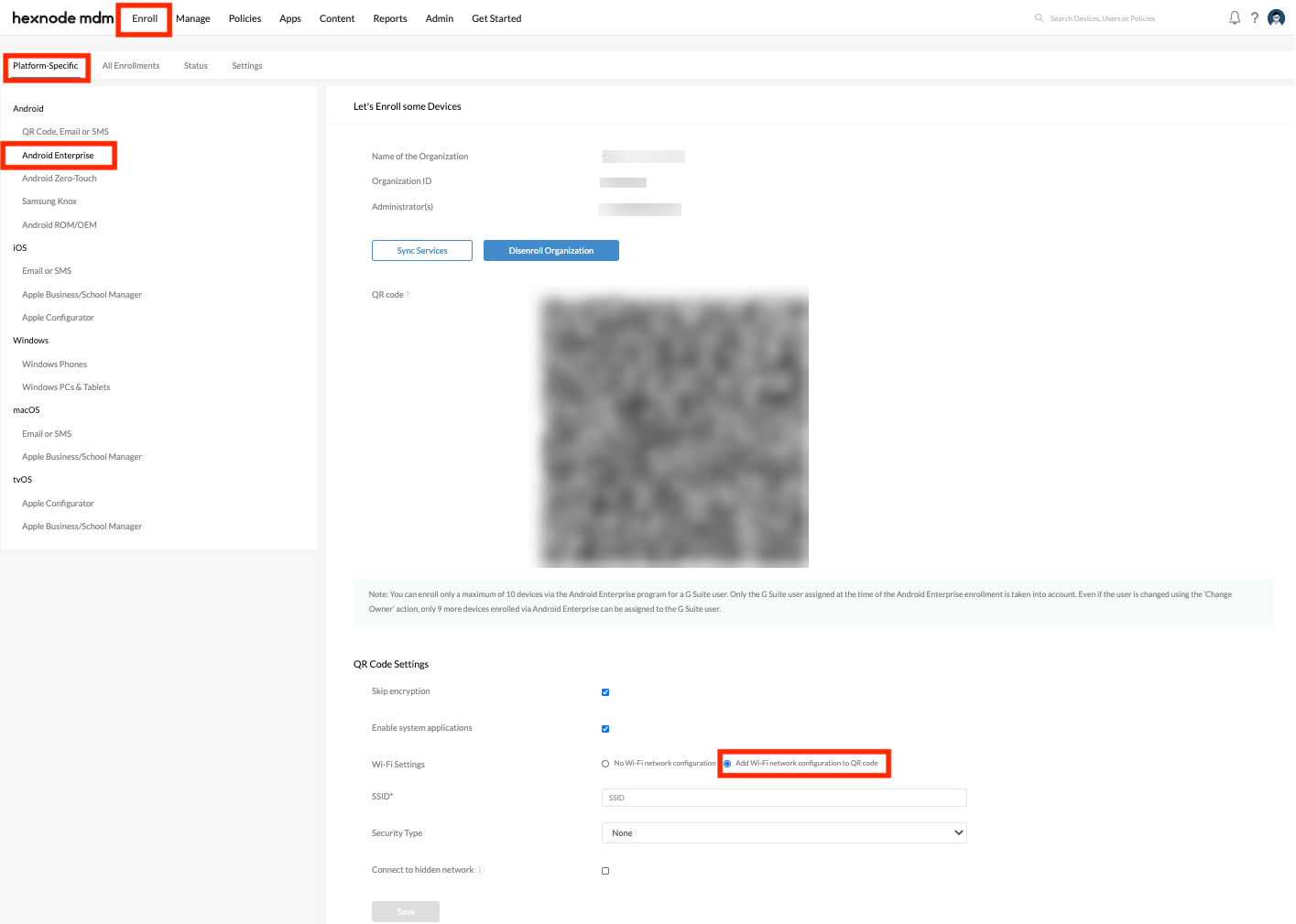Switch to Status tab

tap(196, 66)
